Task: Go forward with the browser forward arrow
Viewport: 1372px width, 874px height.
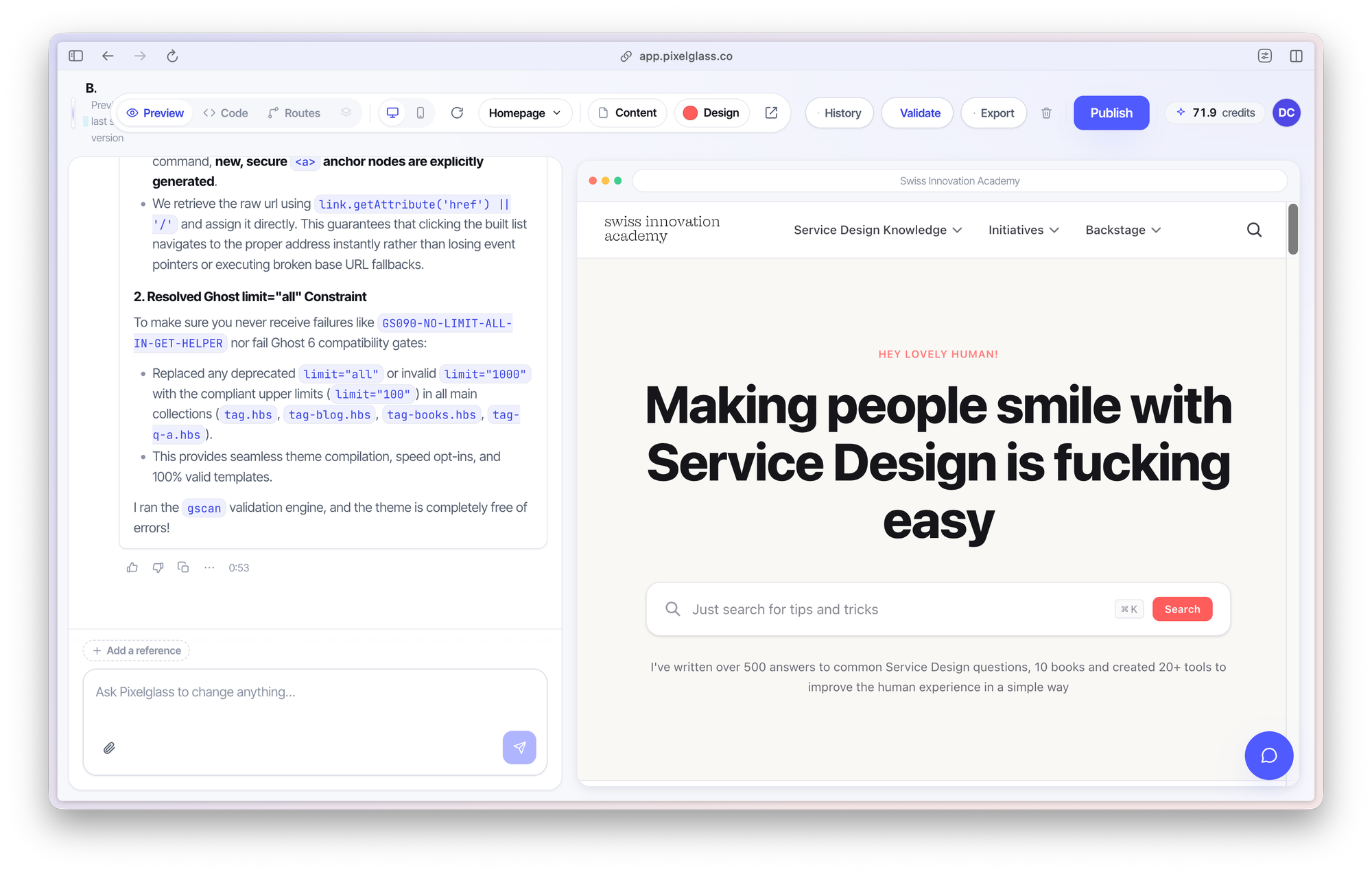Action: coord(140,56)
